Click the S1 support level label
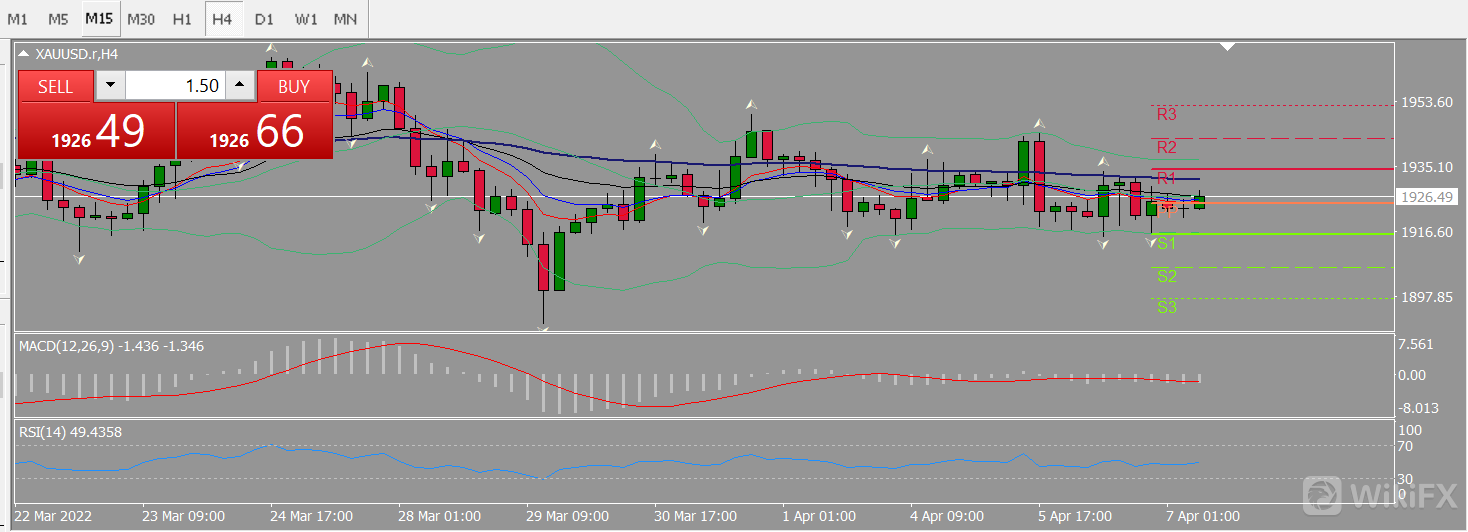The height and width of the screenshot is (532, 1468). [1166, 243]
